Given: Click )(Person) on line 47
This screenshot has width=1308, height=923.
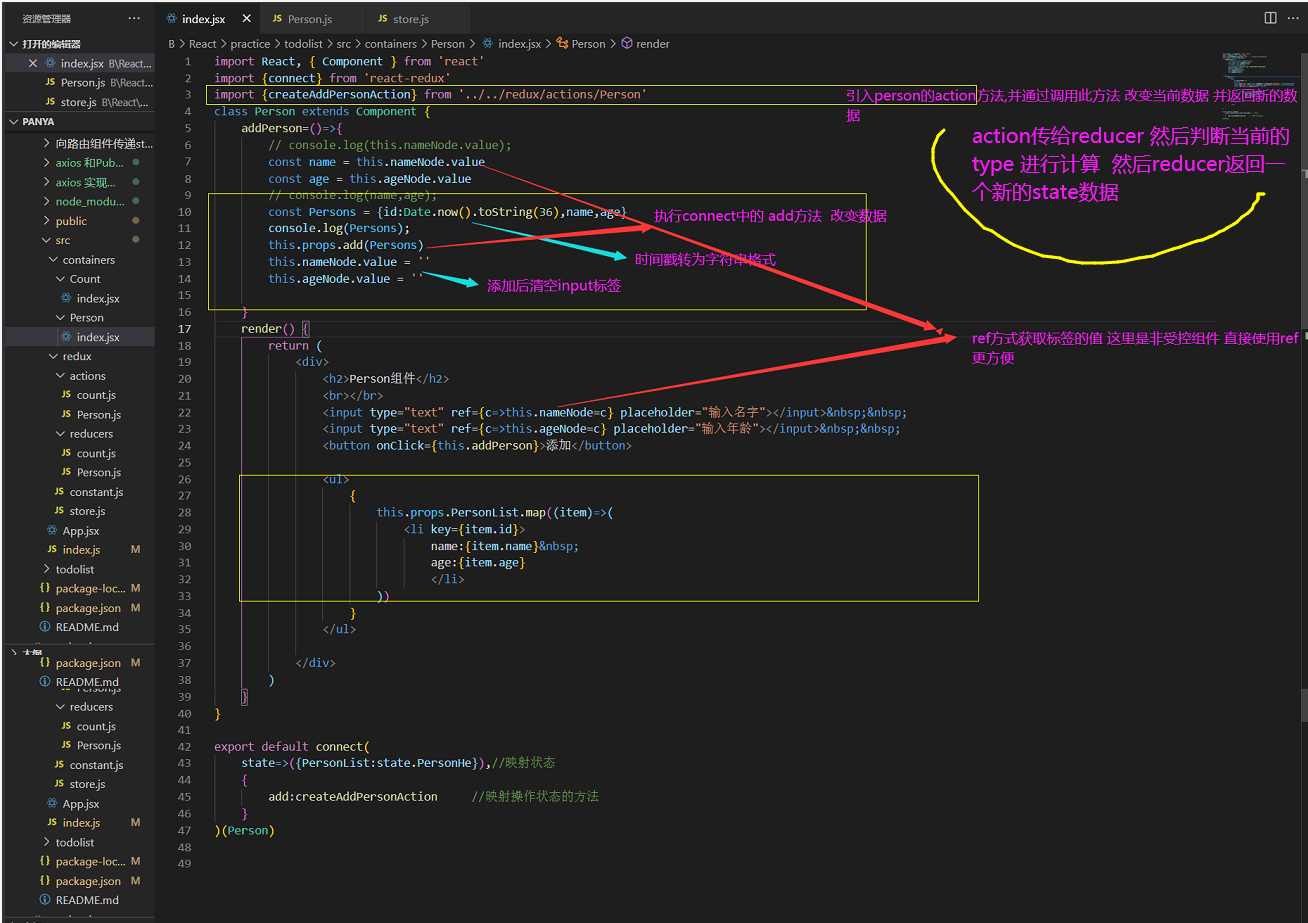Looking at the screenshot, I should coord(244,830).
